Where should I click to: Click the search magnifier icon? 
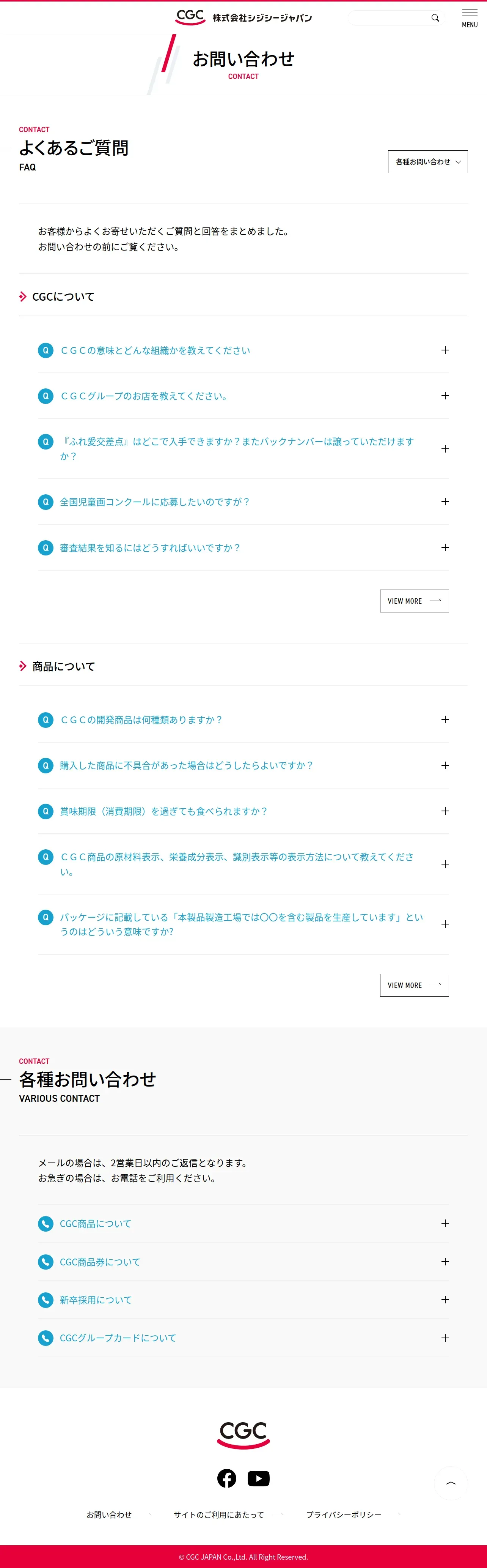pyautogui.click(x=435, y=17)
